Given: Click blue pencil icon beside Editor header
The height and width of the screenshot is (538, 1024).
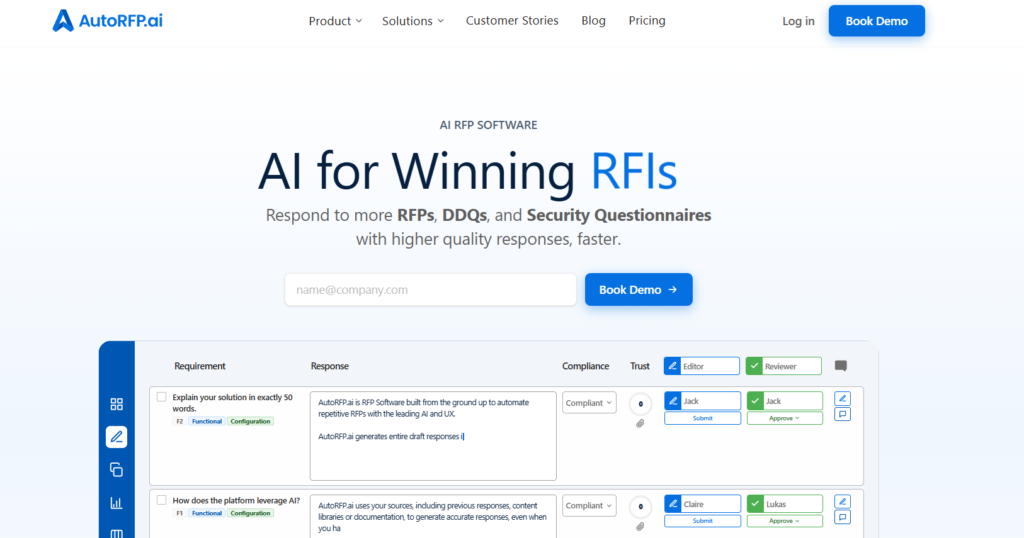Looking at the screenshot, I should click(x=672, y=366).
